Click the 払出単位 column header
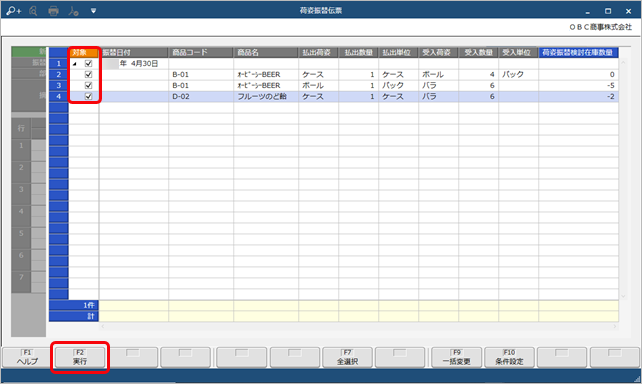Screen dimensions: 642x384 click(398, 52)
